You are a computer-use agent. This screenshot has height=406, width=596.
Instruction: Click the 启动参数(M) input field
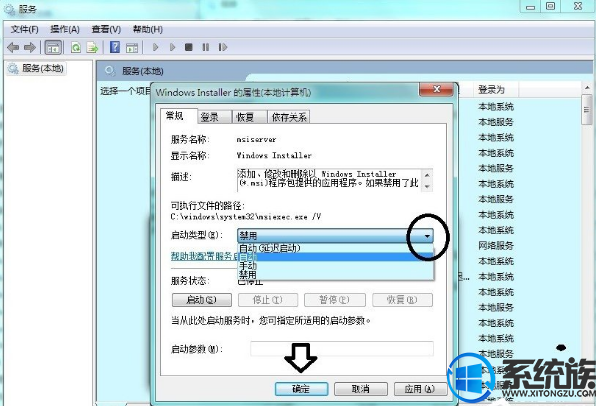(341, 349)
